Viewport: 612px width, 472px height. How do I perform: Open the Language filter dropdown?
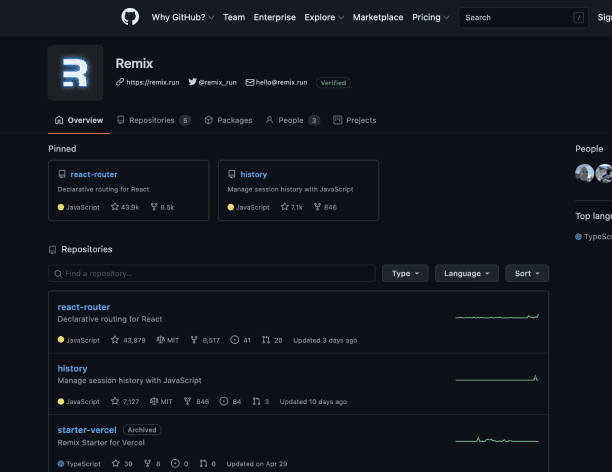[467, 273]
